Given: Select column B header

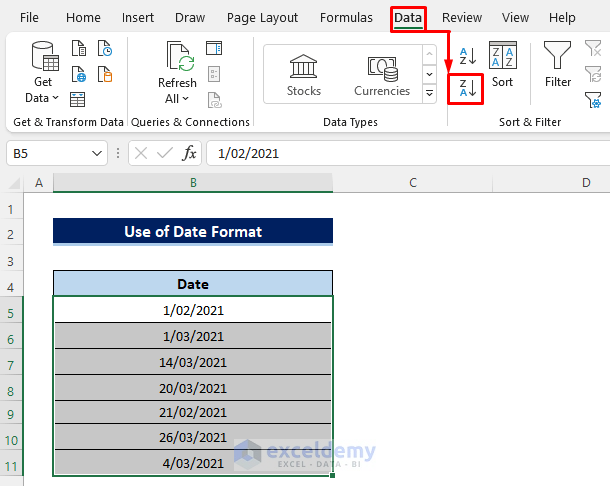Looking at the screenshot, I should [193, 182].
